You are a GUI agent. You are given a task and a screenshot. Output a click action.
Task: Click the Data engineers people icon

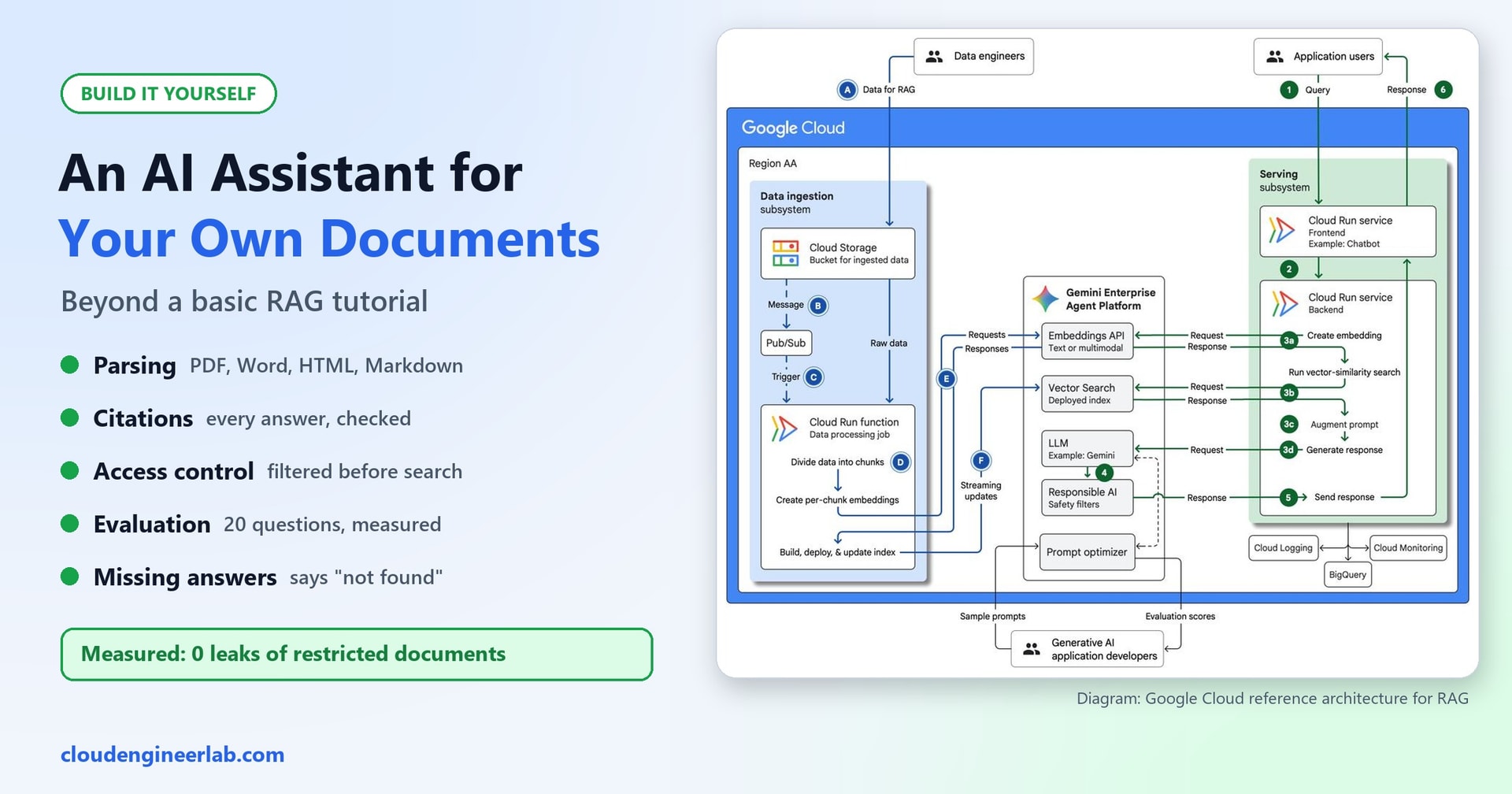click(x=934, y=57)
